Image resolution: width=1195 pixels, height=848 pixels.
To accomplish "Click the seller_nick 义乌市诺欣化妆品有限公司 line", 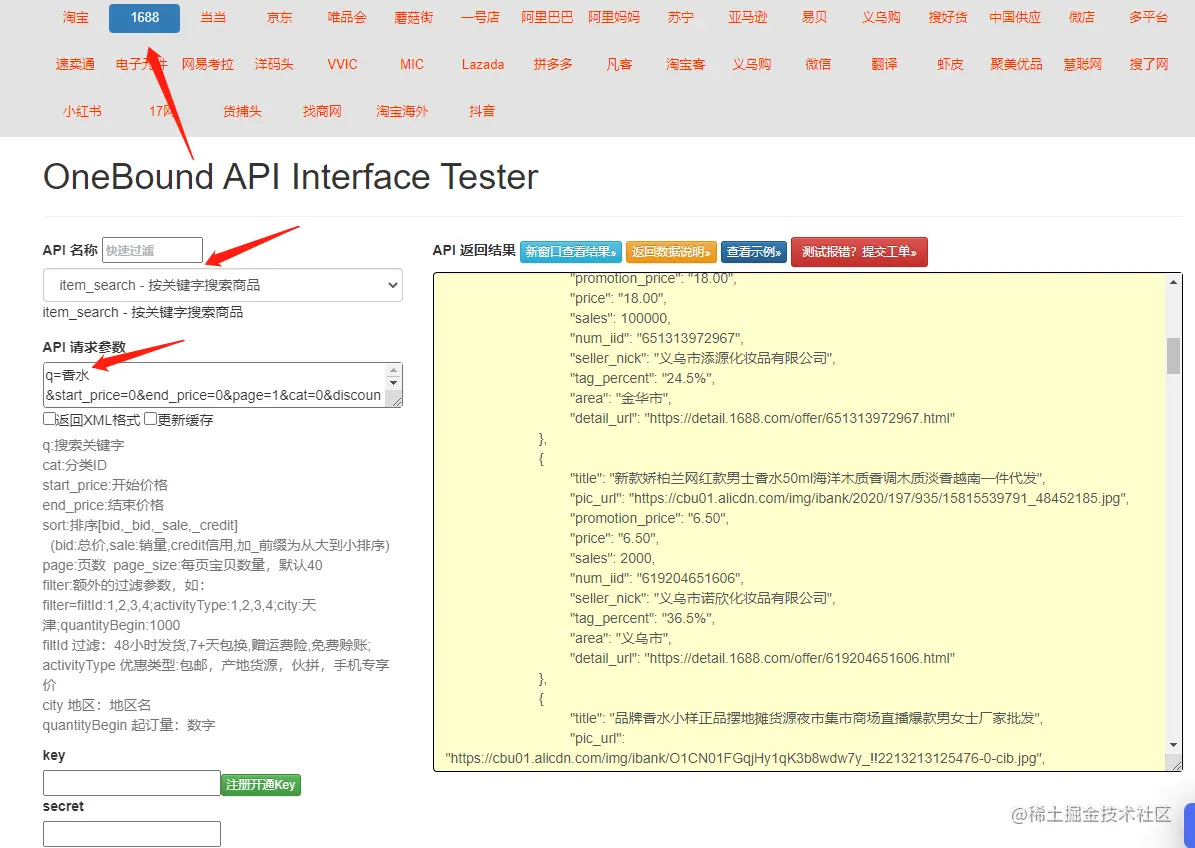I will click(703, 598).
